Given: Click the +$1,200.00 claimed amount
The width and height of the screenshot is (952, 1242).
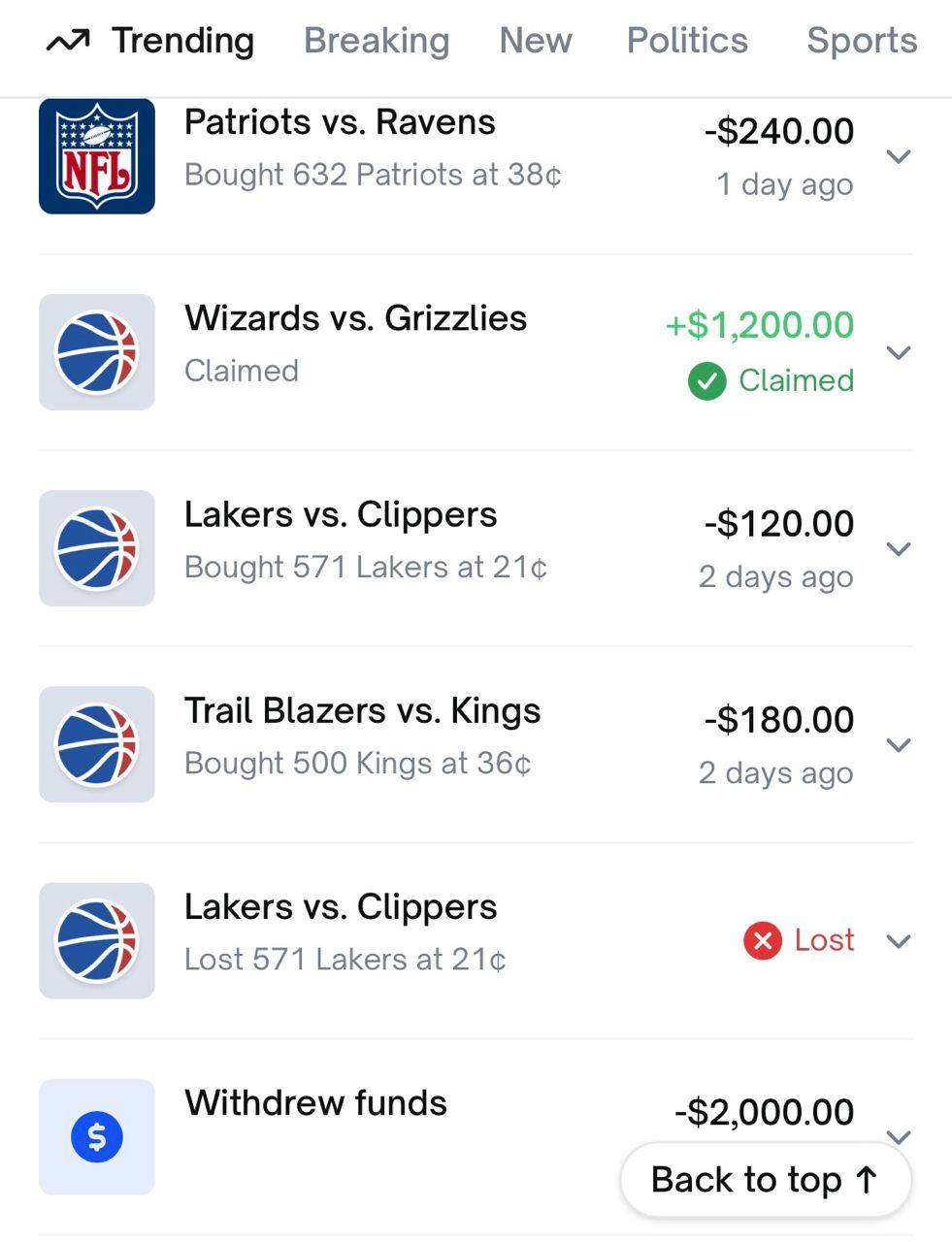Looking at the screenshot, I should click(x=759, y=325).
